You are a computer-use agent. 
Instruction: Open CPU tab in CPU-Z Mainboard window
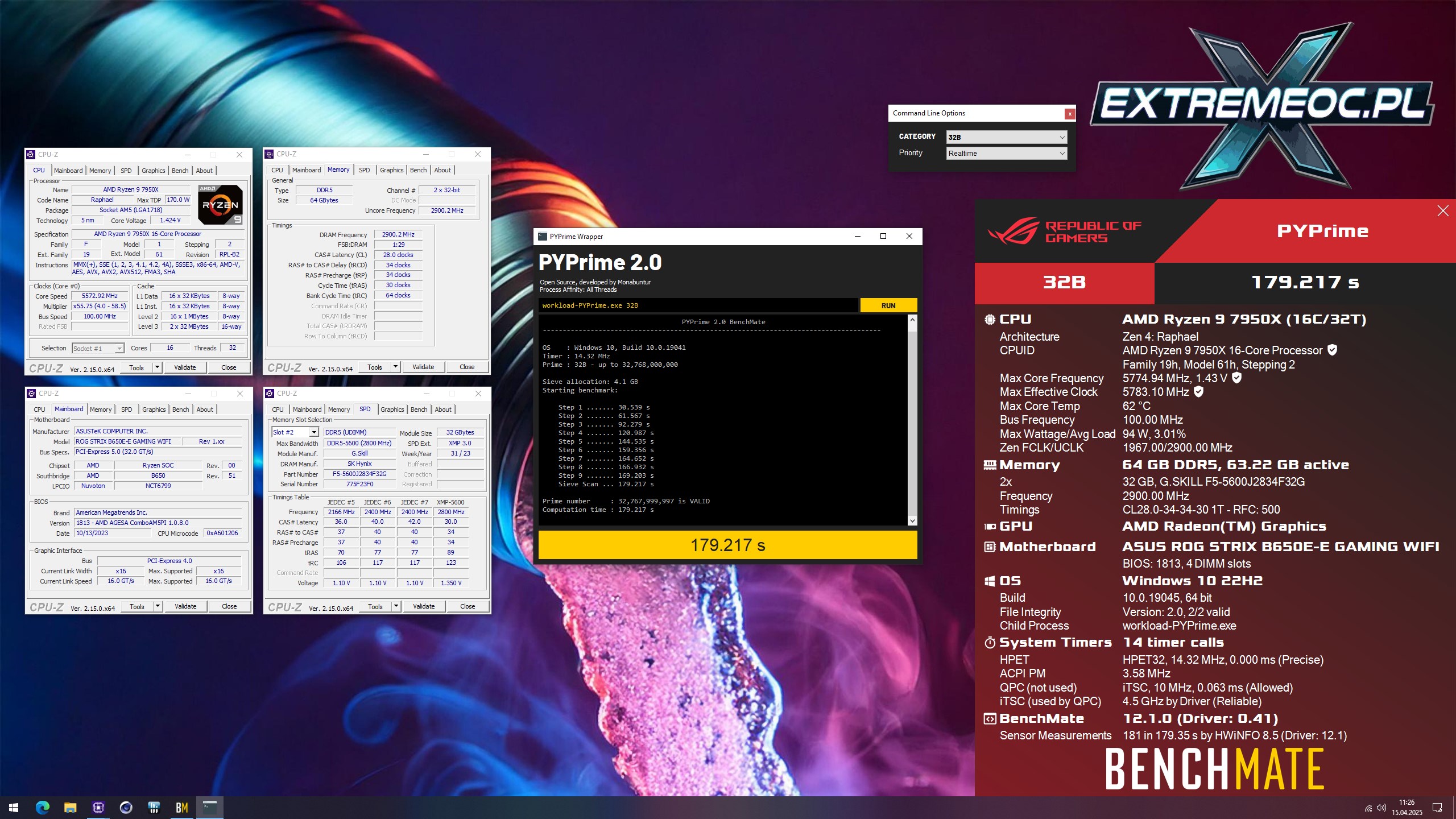39,409
